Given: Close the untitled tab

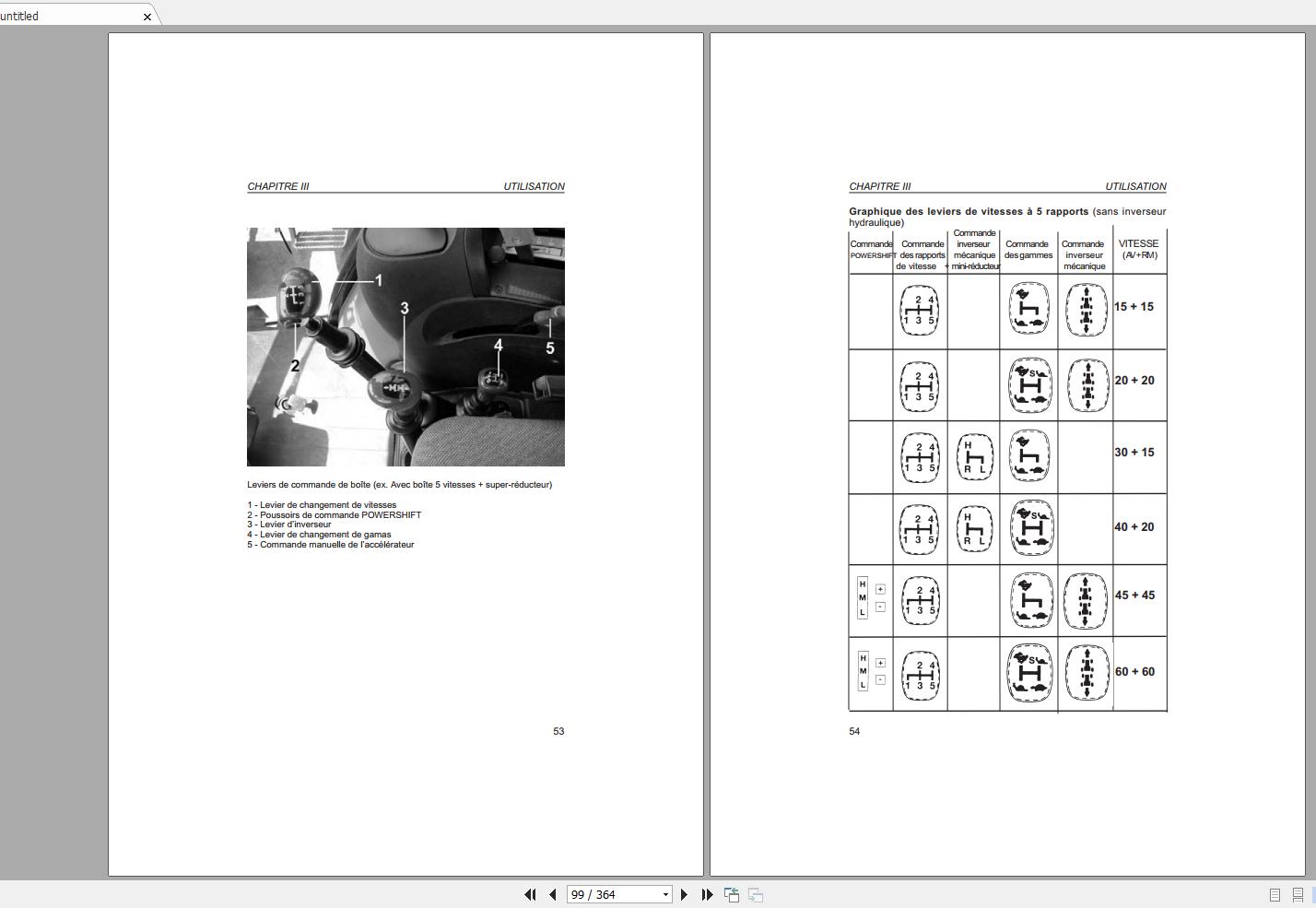Looking at the screenshot, I should coord(147,17).
